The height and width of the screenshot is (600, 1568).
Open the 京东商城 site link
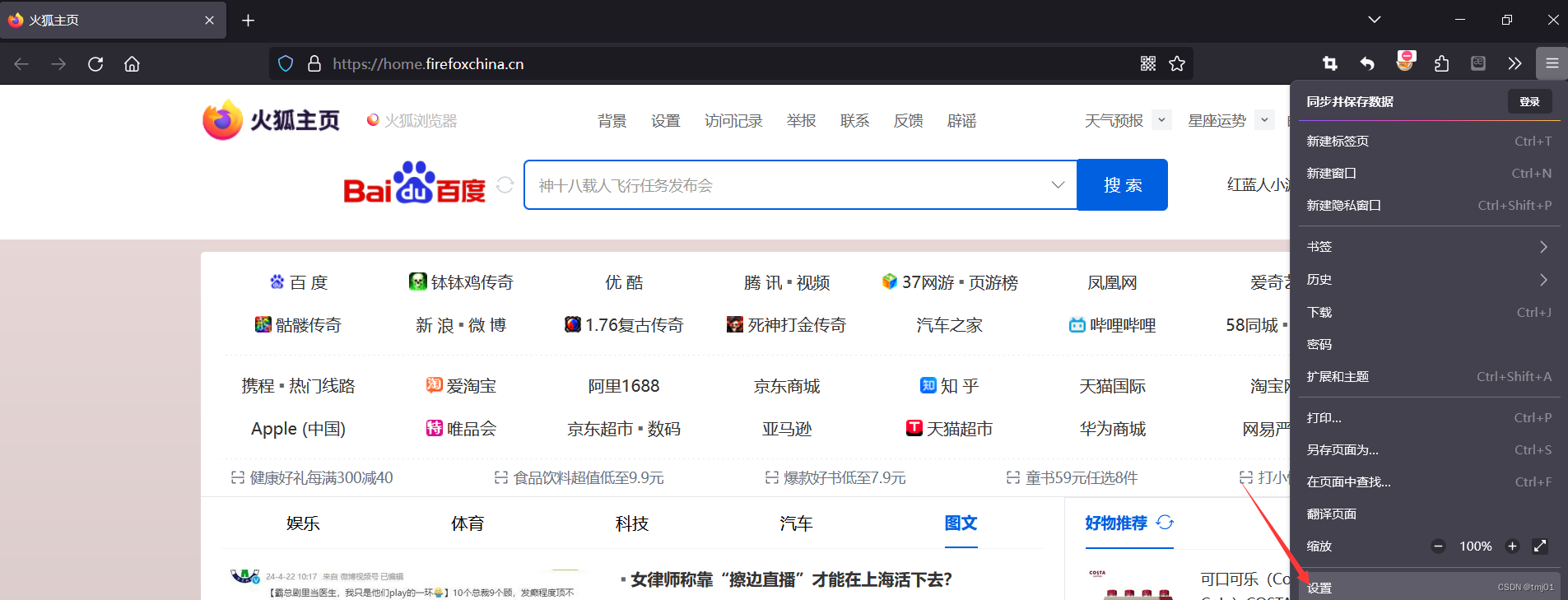tap(787, 386)
